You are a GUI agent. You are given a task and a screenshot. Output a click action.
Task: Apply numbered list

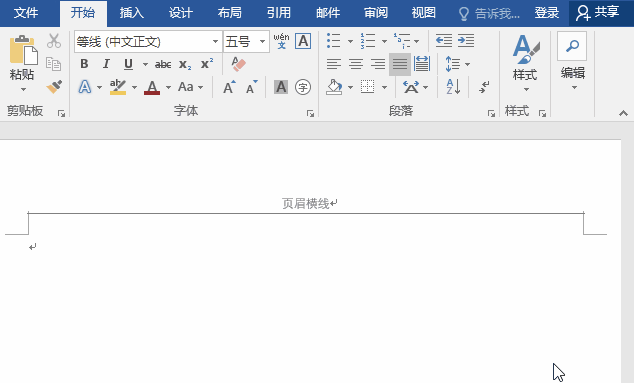coord(368,41)
